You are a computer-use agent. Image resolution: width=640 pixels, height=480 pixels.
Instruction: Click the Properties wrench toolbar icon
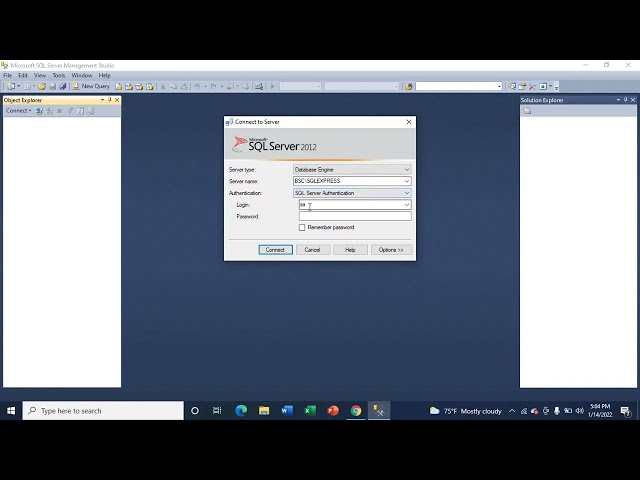click(x=532, y=87)
